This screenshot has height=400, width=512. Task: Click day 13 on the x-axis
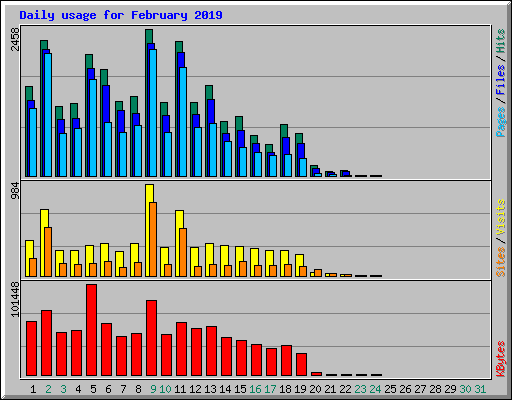point(210,389)
